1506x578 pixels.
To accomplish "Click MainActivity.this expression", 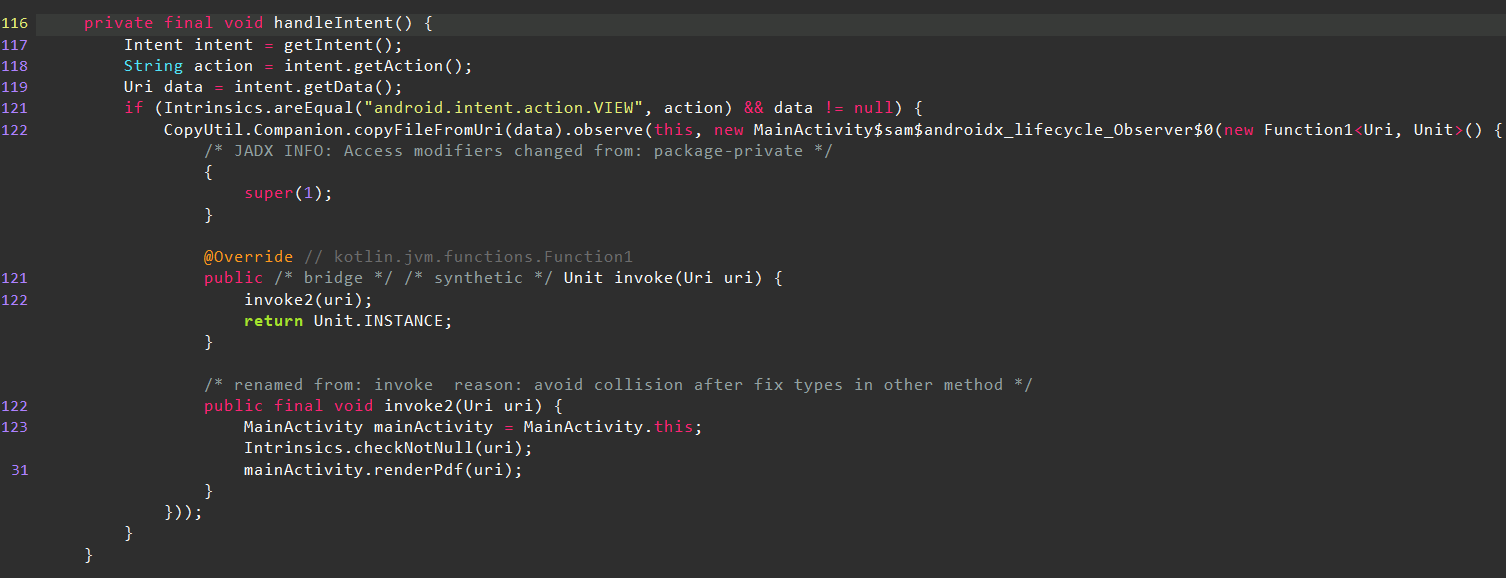I will pyautogui.click(x=608, y=427).
